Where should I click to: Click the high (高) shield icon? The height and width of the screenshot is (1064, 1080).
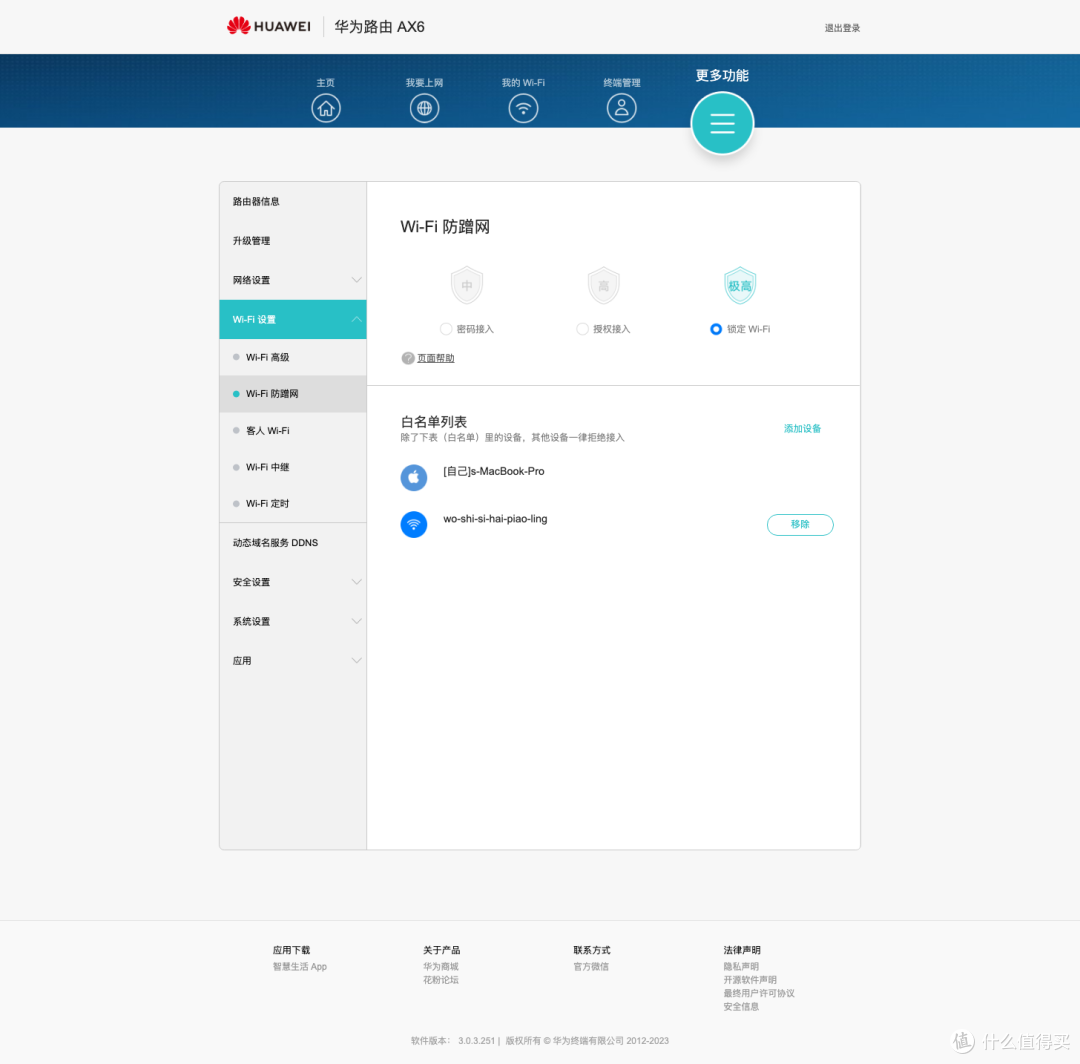(x=603, y=285)
